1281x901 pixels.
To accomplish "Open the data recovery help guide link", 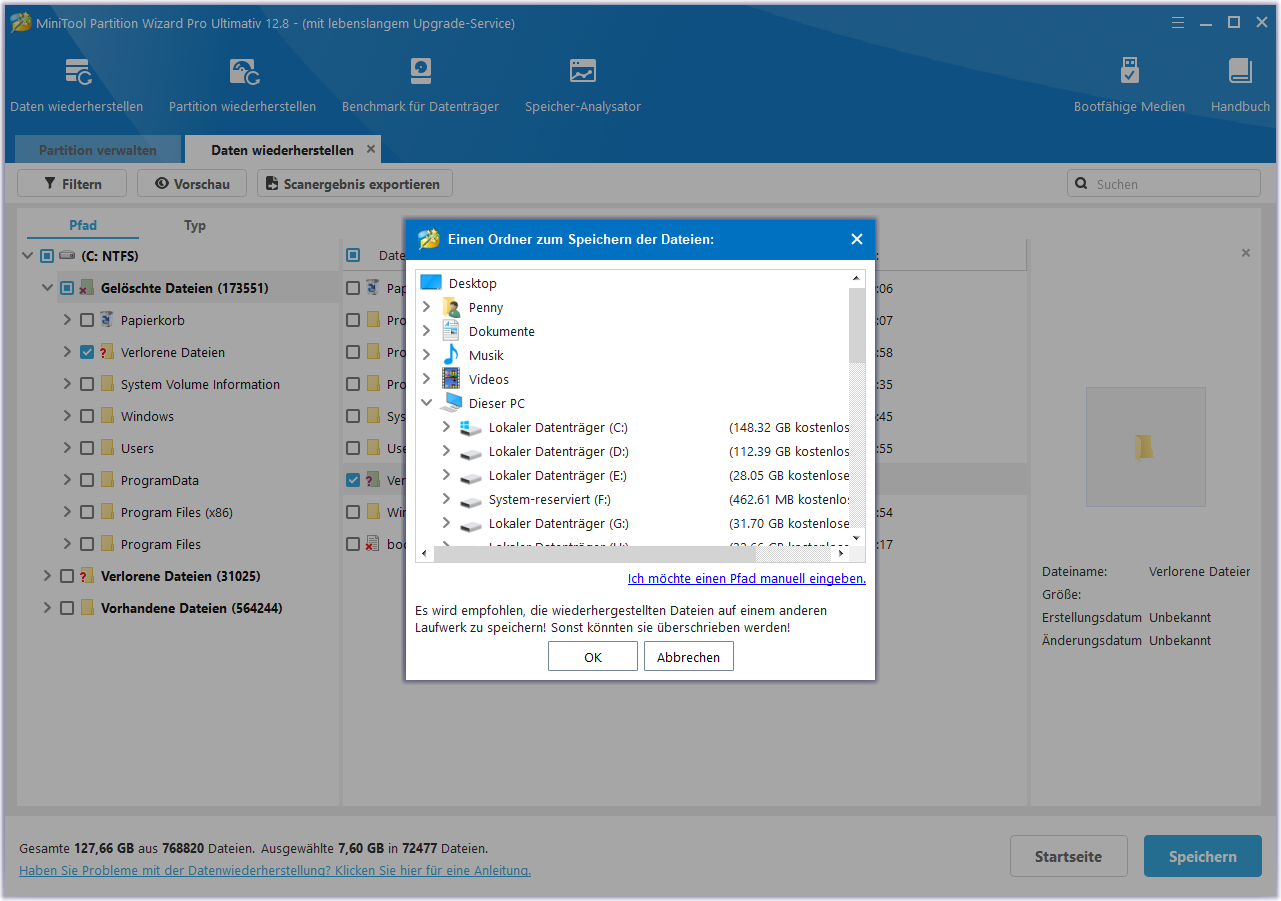I will (275, 870).
